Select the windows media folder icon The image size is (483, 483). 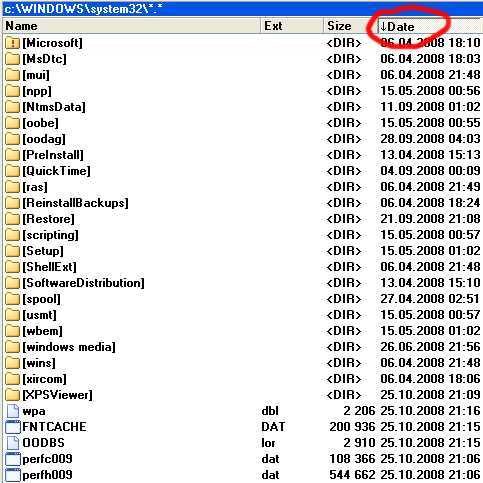(13, 347)
